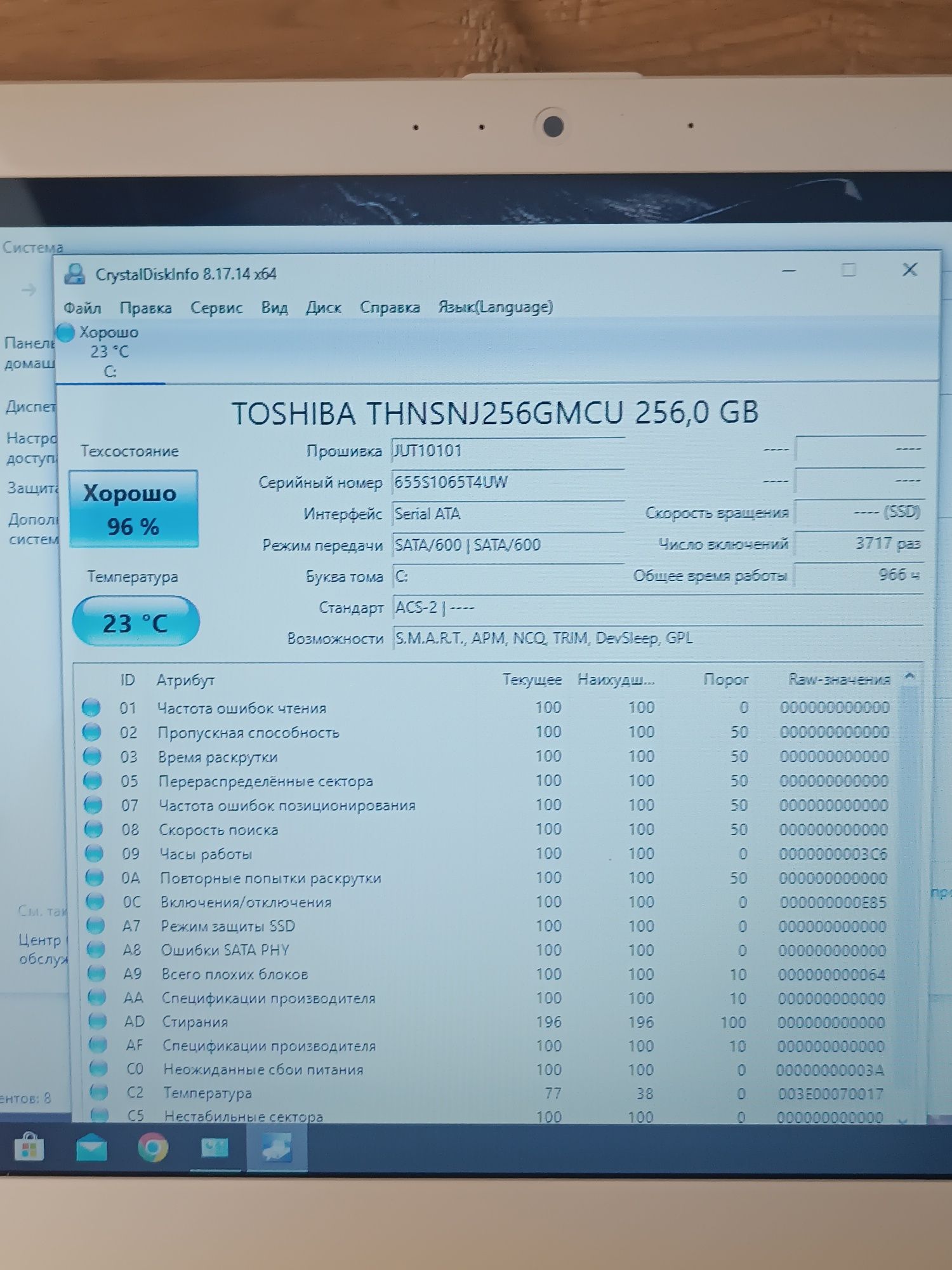
Task: Select the row Стирания
Action: pyautogui.click(x=487, y=1022)
